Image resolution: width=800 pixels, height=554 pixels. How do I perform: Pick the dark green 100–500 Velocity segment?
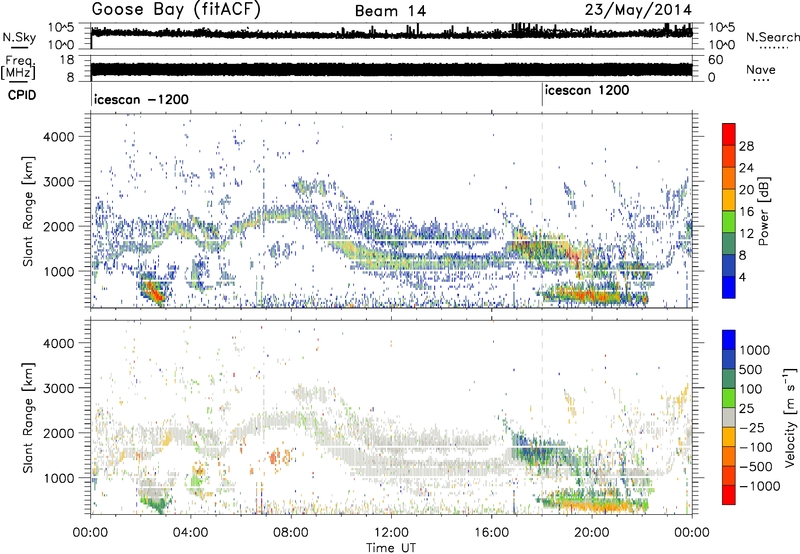pyautogui.click(x=729, y=379)
